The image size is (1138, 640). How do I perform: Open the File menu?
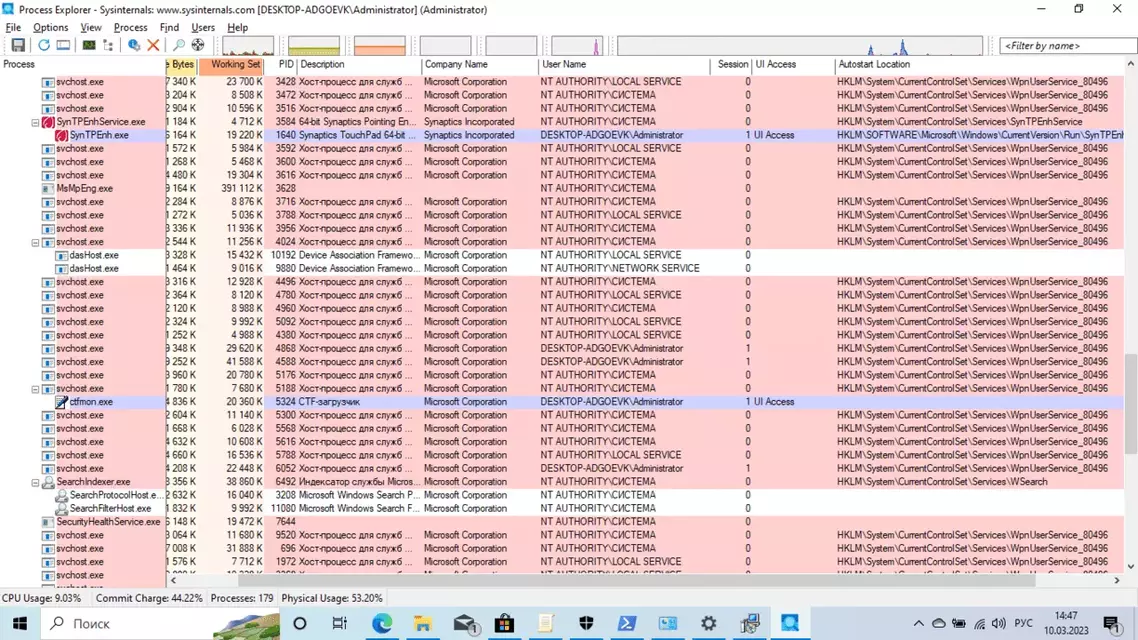click(13, 28)
